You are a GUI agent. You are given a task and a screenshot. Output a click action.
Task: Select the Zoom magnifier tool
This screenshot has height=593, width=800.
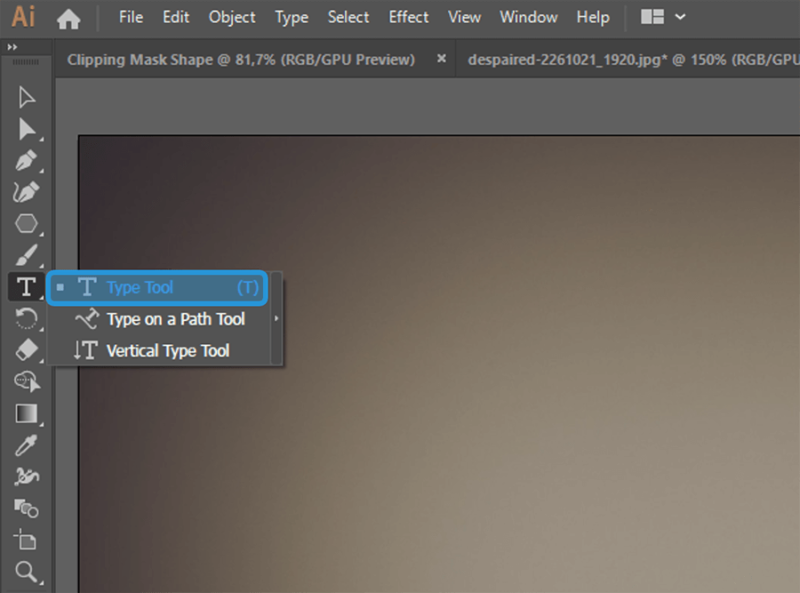[x=26, y=572]
